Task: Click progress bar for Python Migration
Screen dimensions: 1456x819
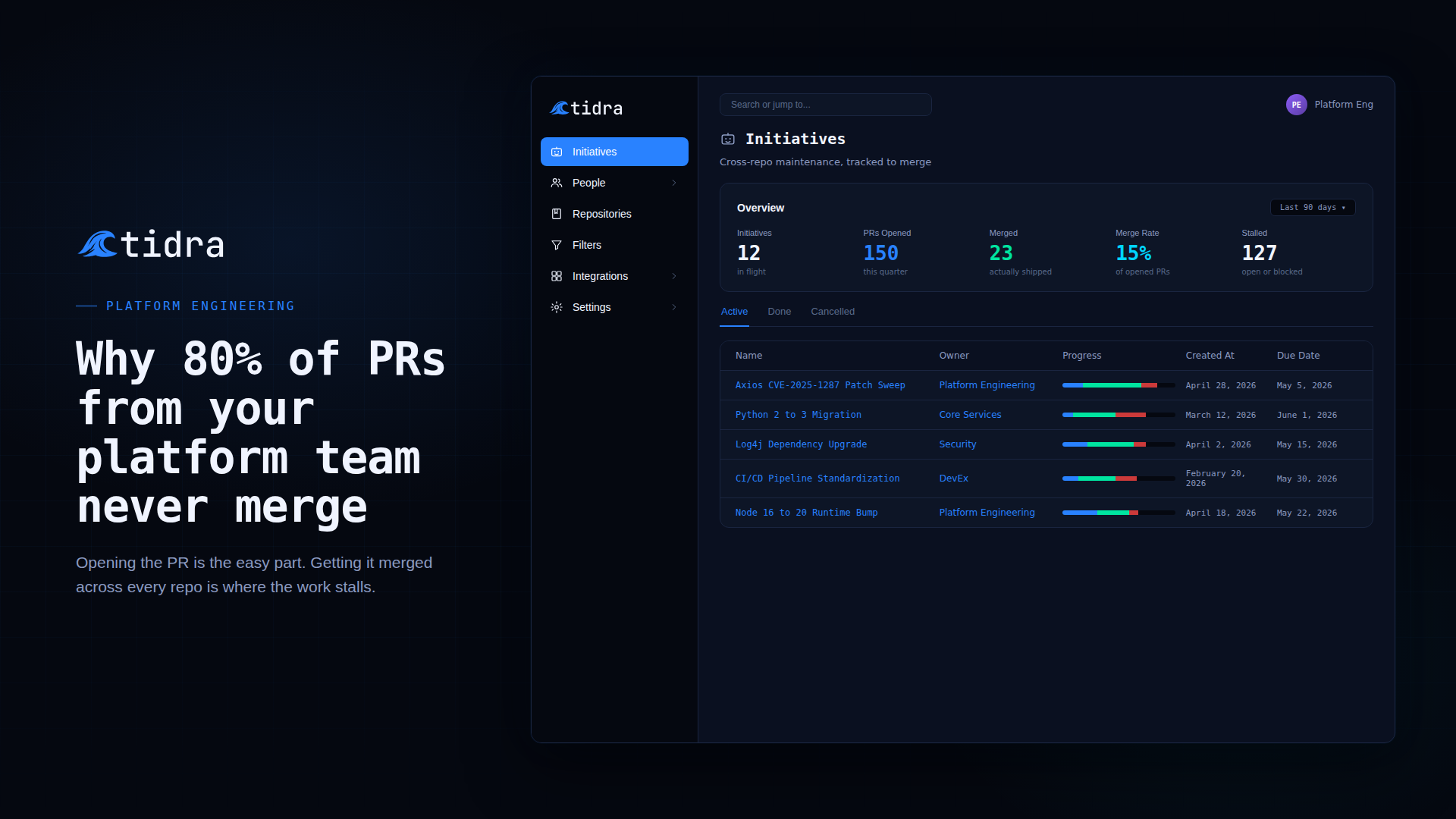Action: coord(1119,415)
